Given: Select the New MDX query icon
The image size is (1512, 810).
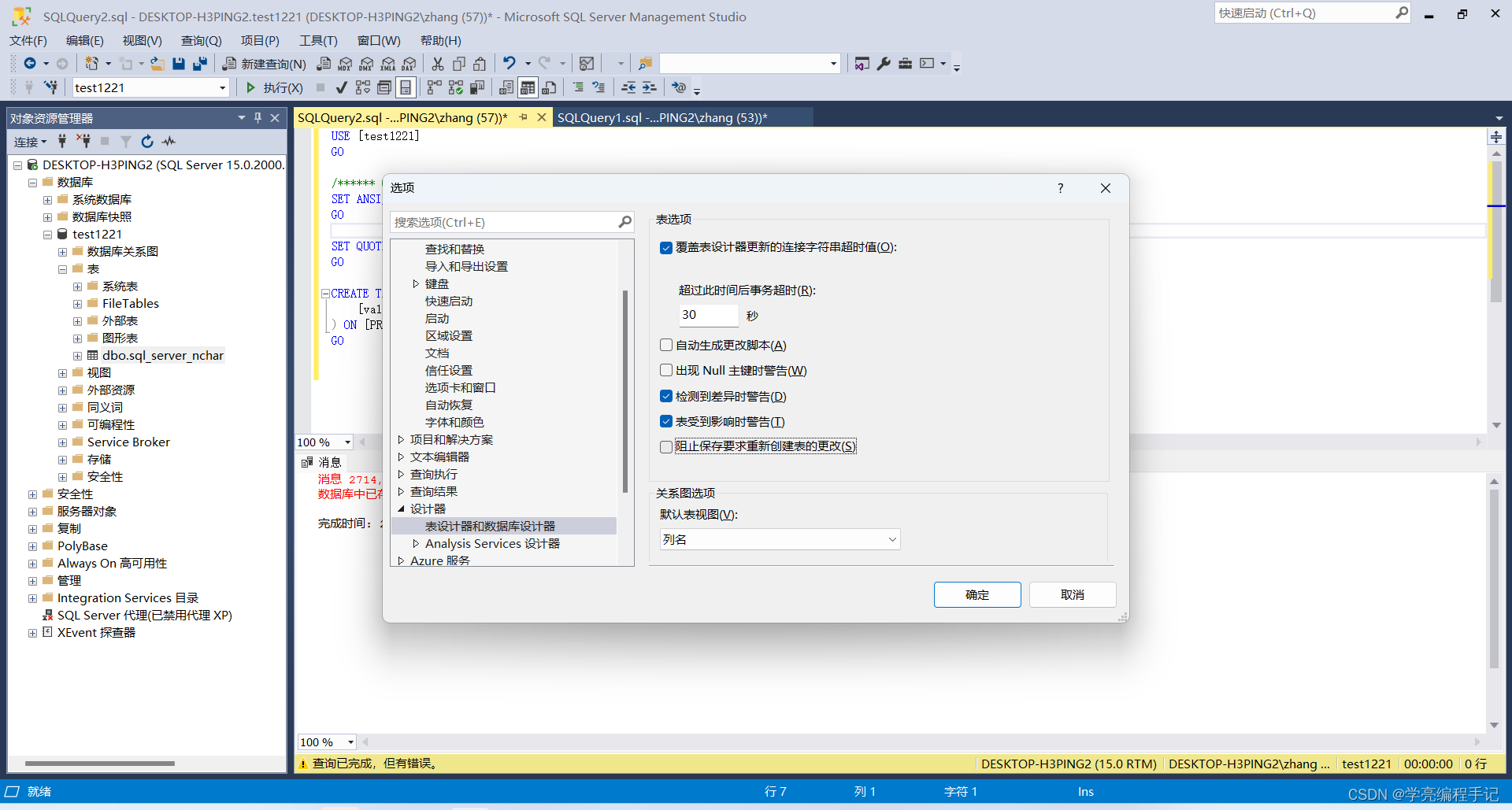Looking at the screenshot, I should [x=345, y=64].
